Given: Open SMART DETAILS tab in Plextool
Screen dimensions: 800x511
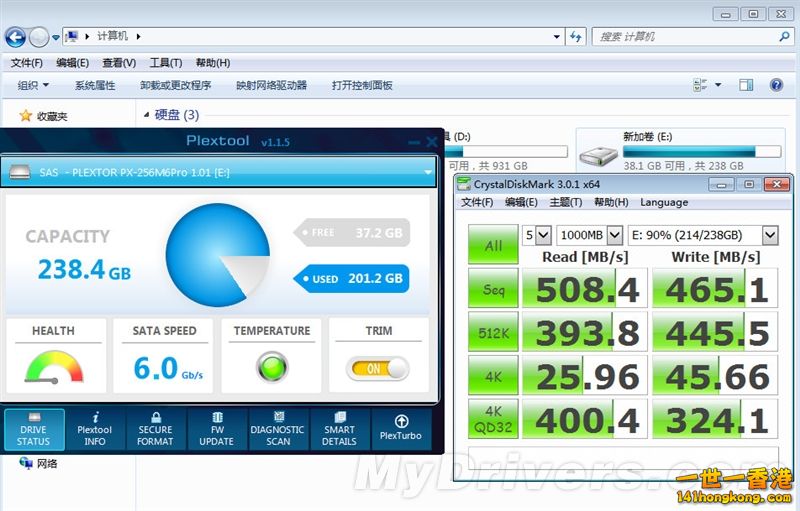Looking at the screenshot, I should [339, 429].
